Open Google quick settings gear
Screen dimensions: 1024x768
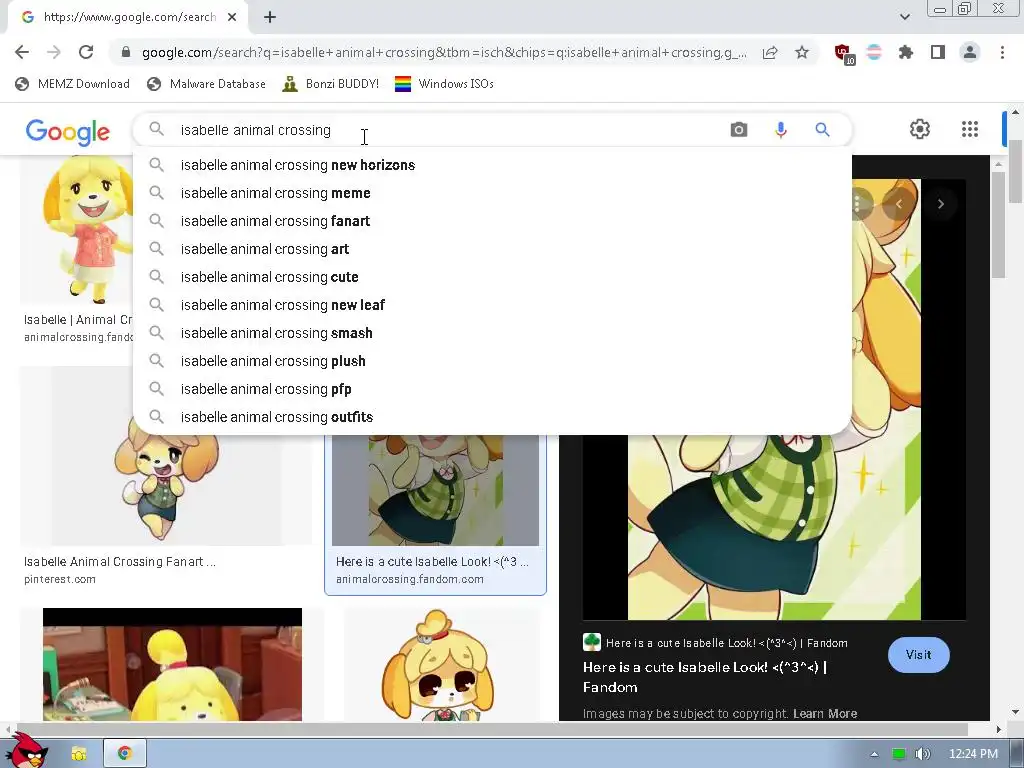(920, 129)
